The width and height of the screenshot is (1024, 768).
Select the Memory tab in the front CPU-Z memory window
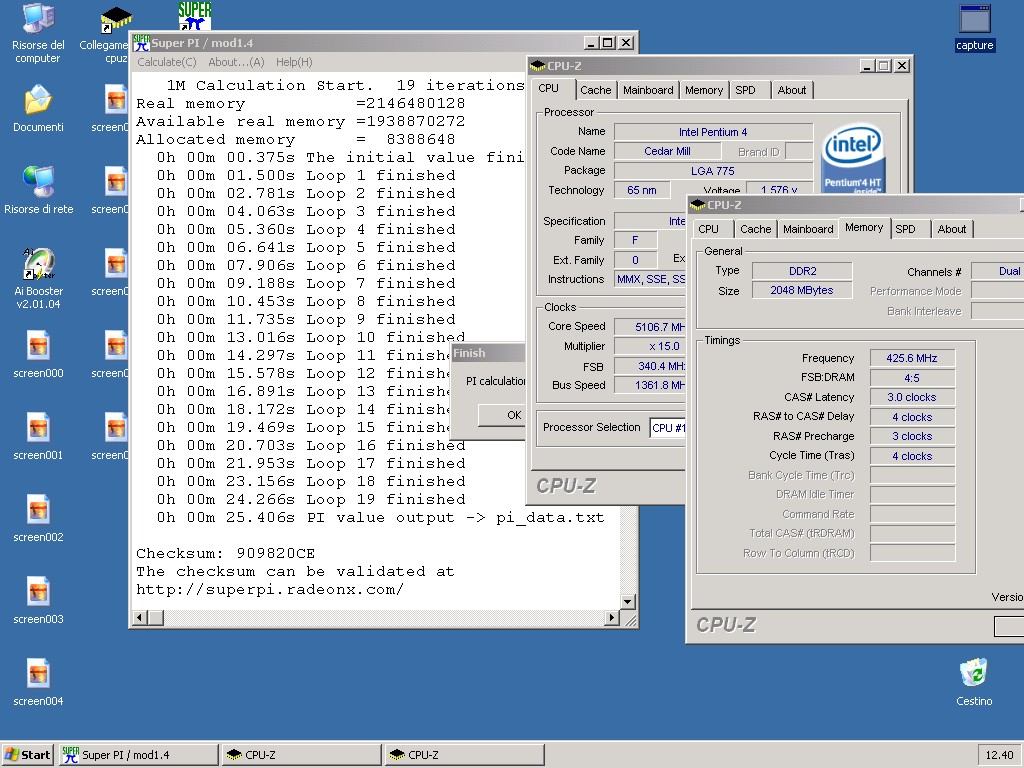click(864, 228)
